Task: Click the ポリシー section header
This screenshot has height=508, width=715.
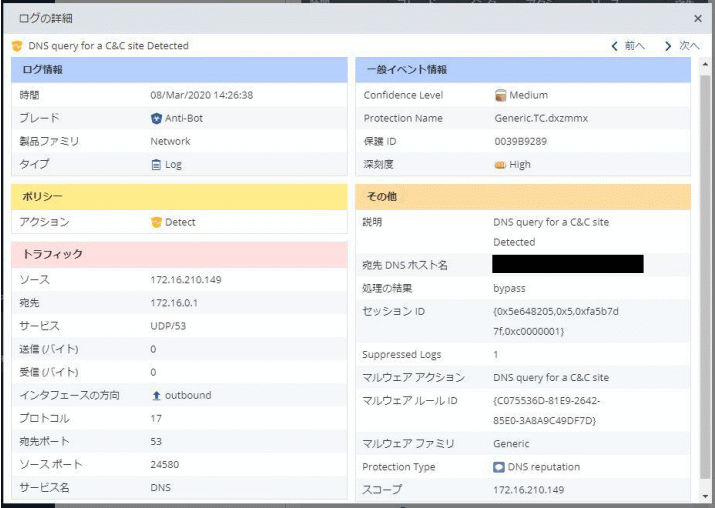Action: tap(179, 197)
